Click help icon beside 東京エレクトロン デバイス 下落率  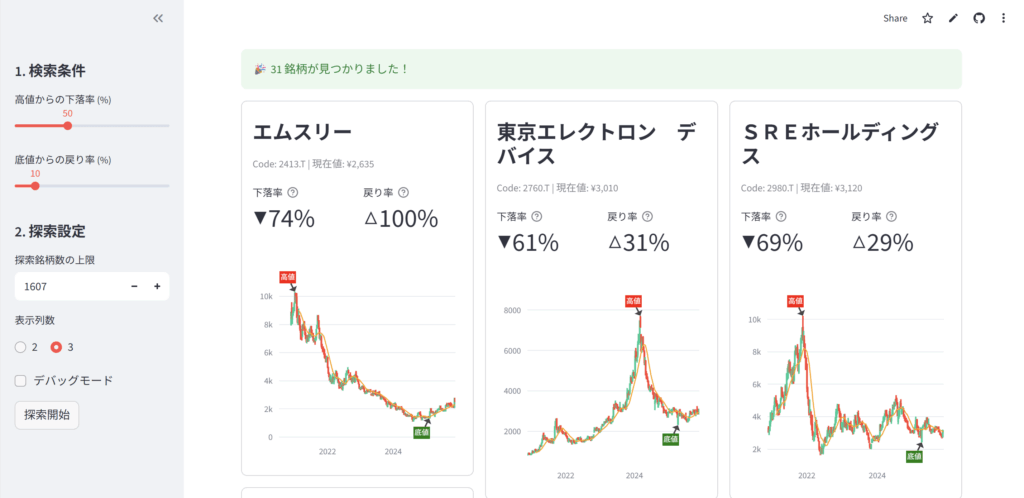pos(537,216)
